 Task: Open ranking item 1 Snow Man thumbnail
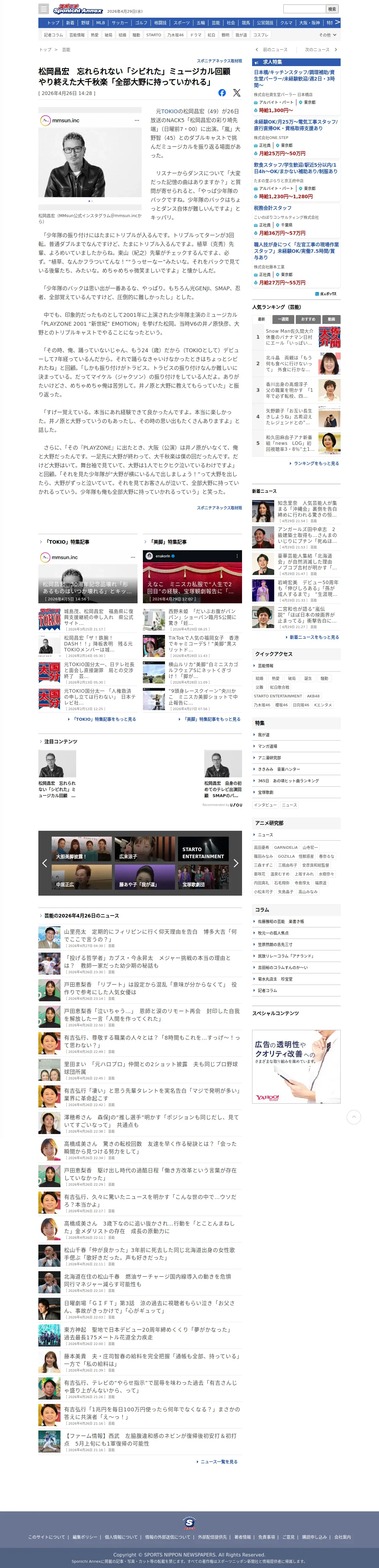coord(330,337)
